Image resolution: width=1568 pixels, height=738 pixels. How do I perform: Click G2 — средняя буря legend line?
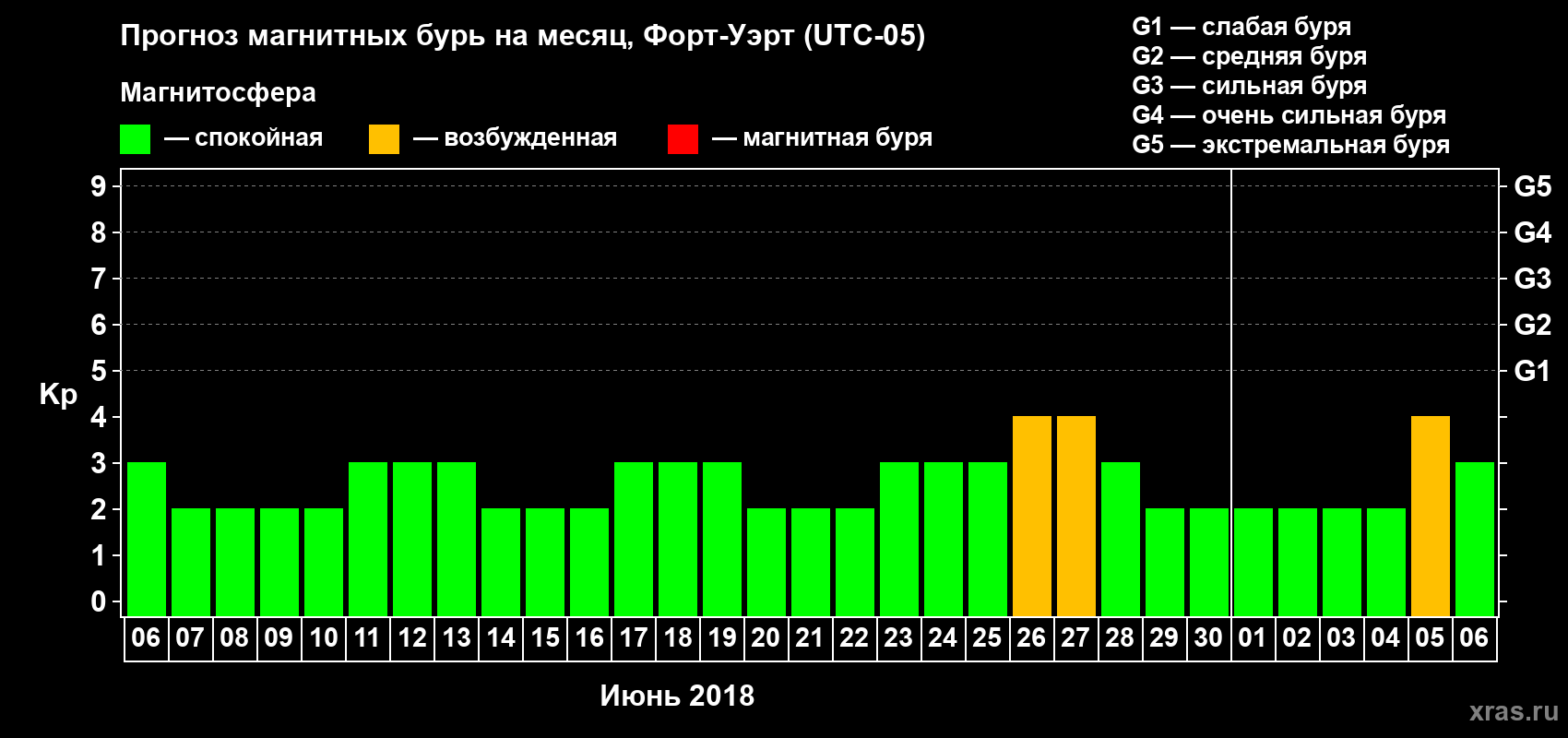click(x=1249, y=56)
